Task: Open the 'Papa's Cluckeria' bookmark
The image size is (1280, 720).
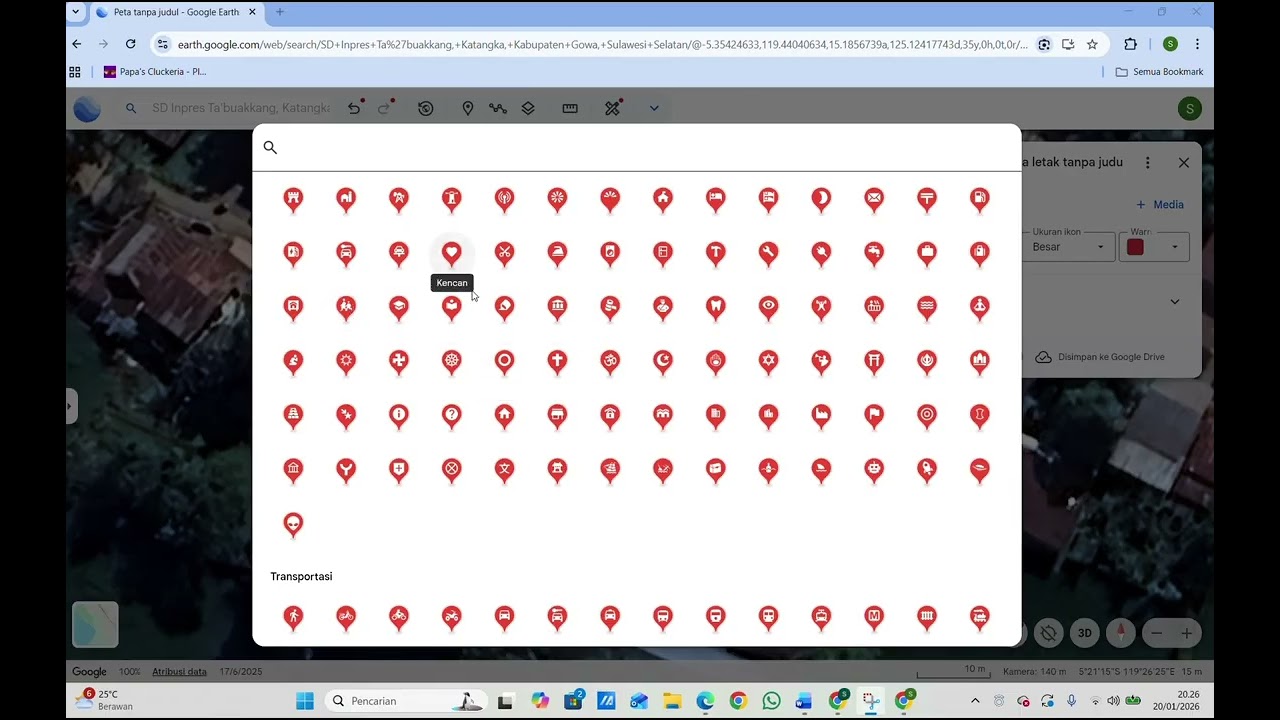Action: pyautogui.click(x=155, y=72)
